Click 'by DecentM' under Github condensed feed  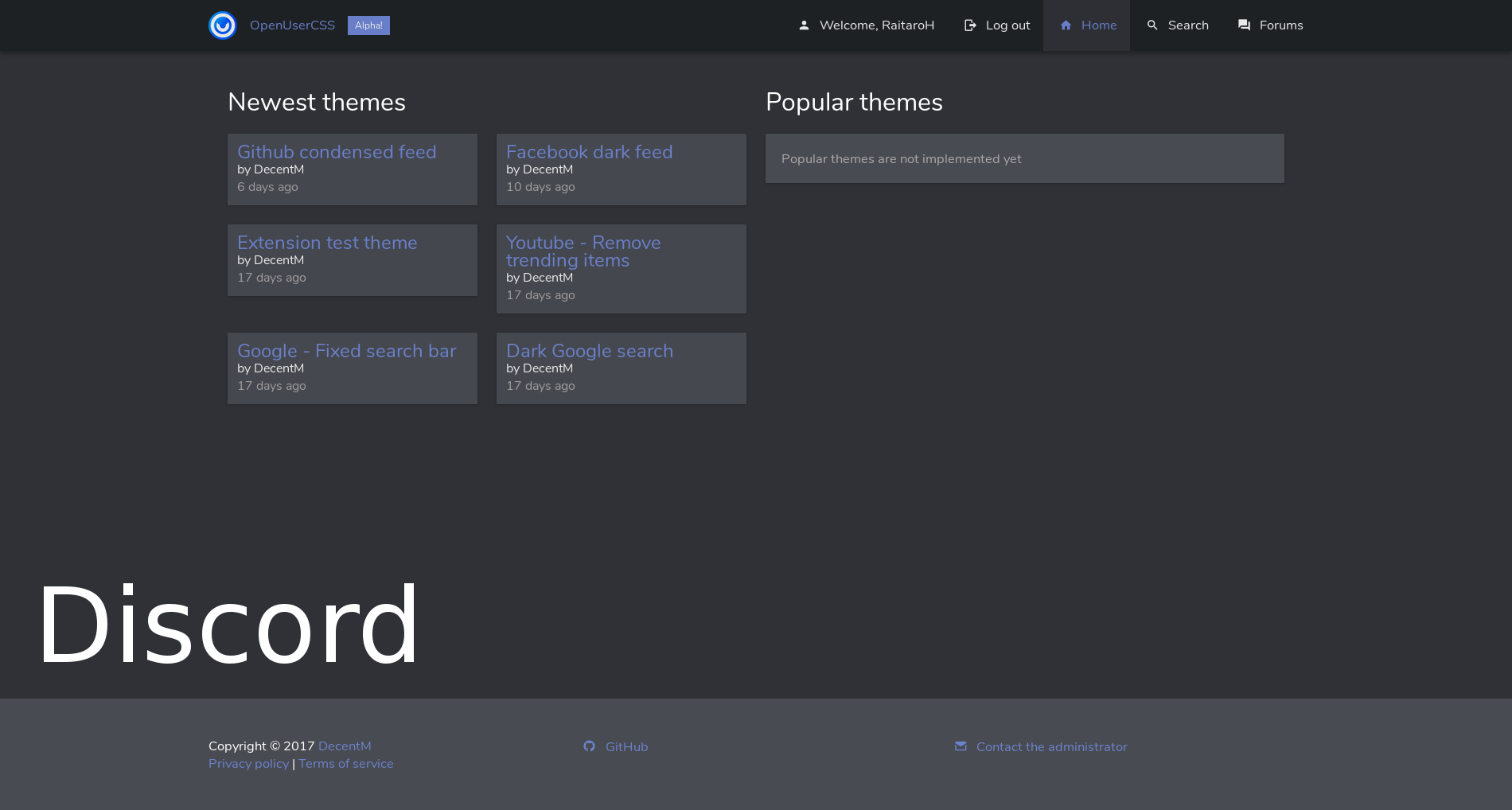[x=271, y=169]
